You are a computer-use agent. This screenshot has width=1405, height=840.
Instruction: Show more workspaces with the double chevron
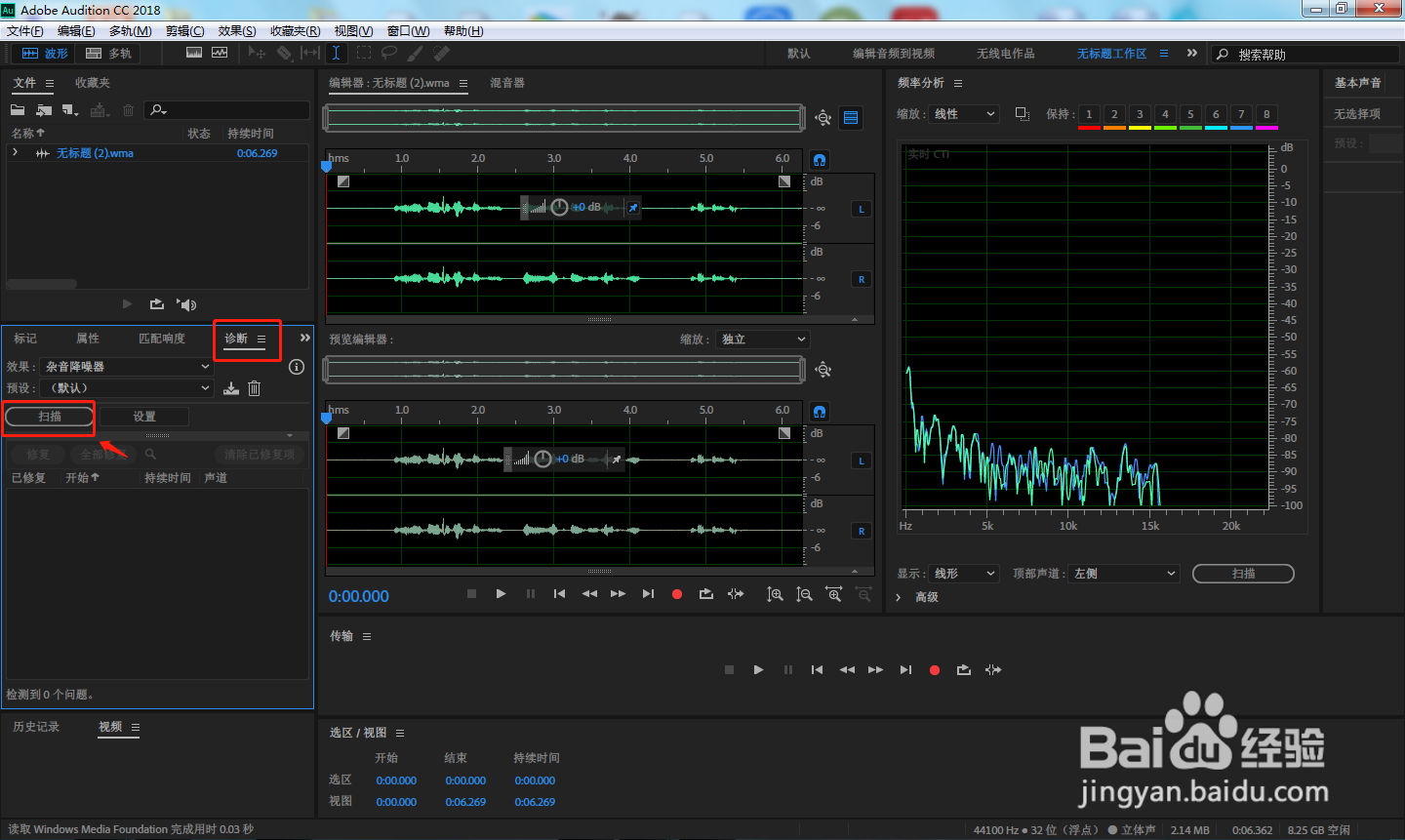pyautogui.click(x=1192, y=54)
